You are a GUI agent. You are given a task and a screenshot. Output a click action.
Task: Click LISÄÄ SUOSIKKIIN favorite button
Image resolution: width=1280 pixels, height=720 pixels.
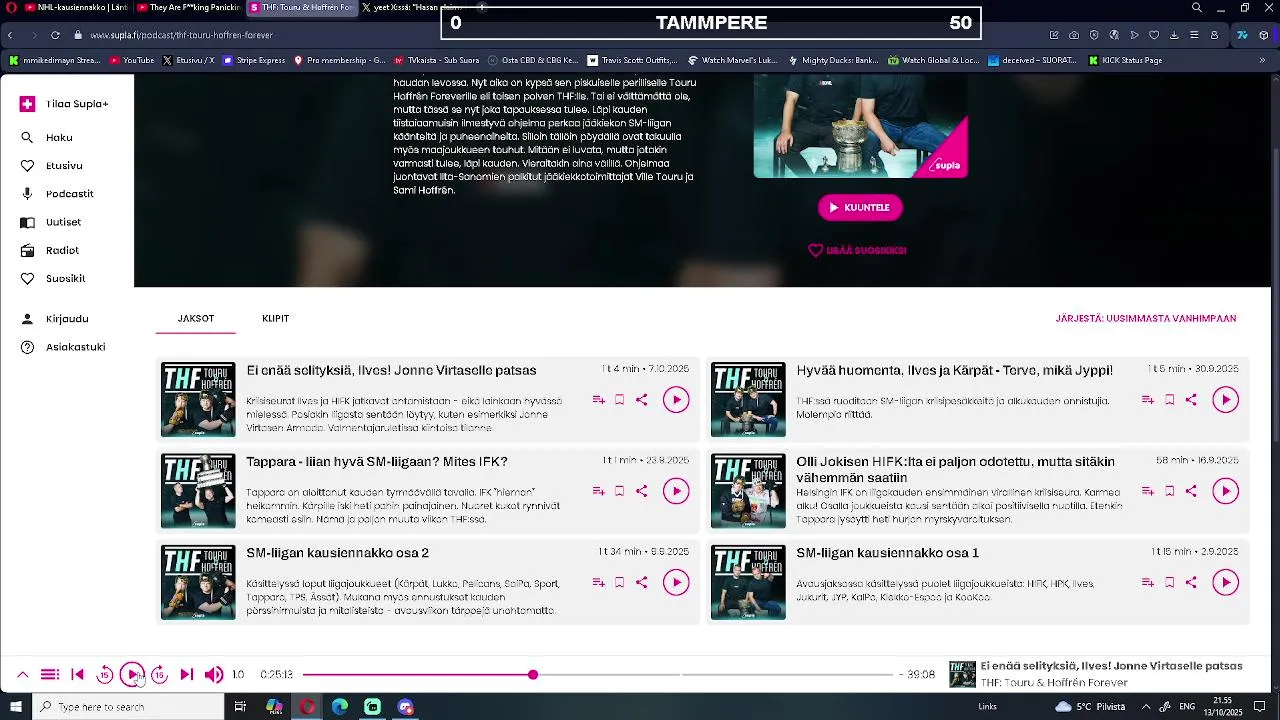coord(857,250)
